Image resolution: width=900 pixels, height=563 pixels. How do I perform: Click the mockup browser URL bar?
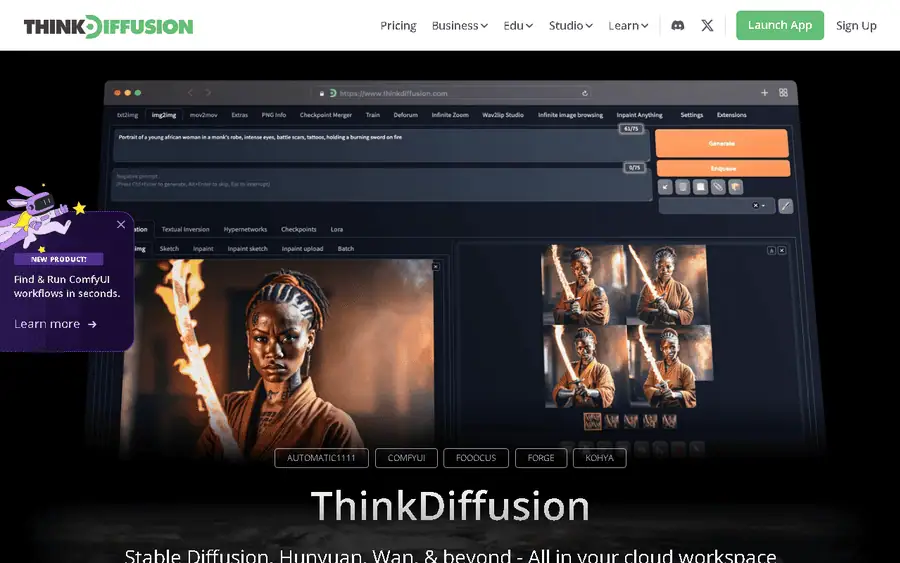451,93
